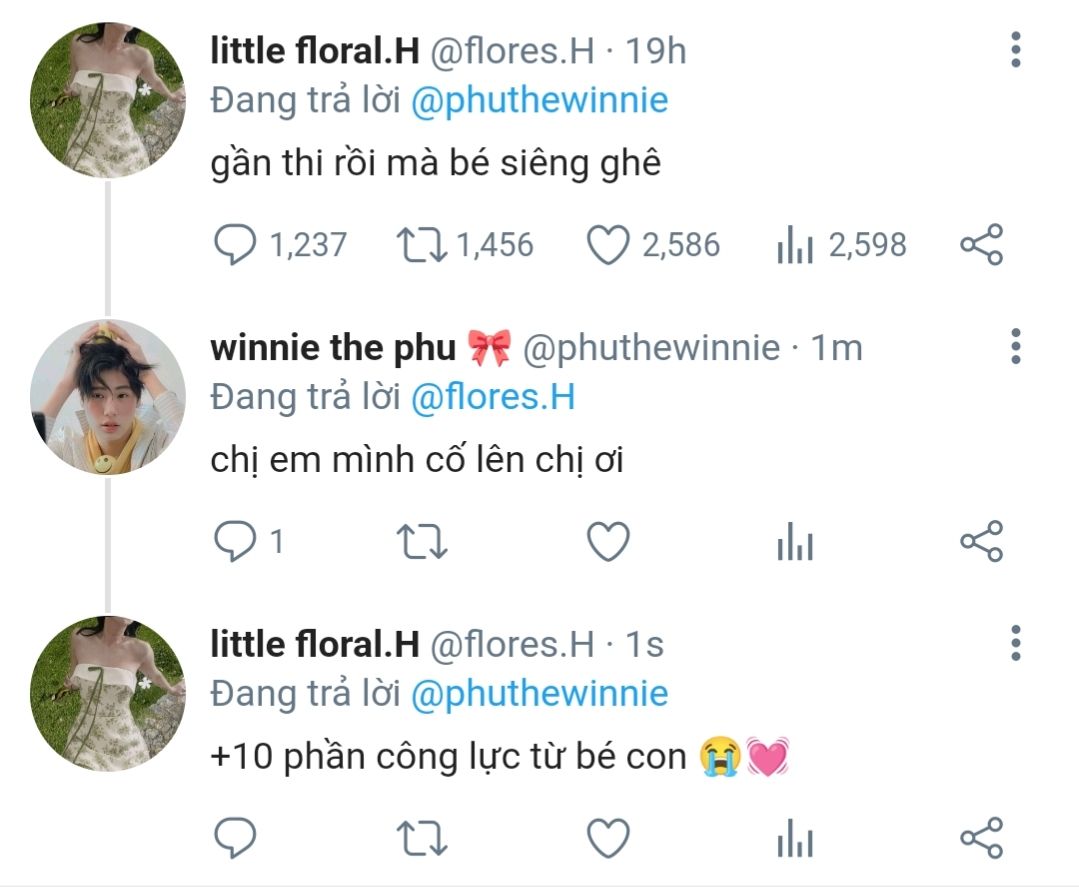This screenshot has width=1079, height=887.
Task: Like the '+10 phần công lực' tweet
Action: click(608, 838)
